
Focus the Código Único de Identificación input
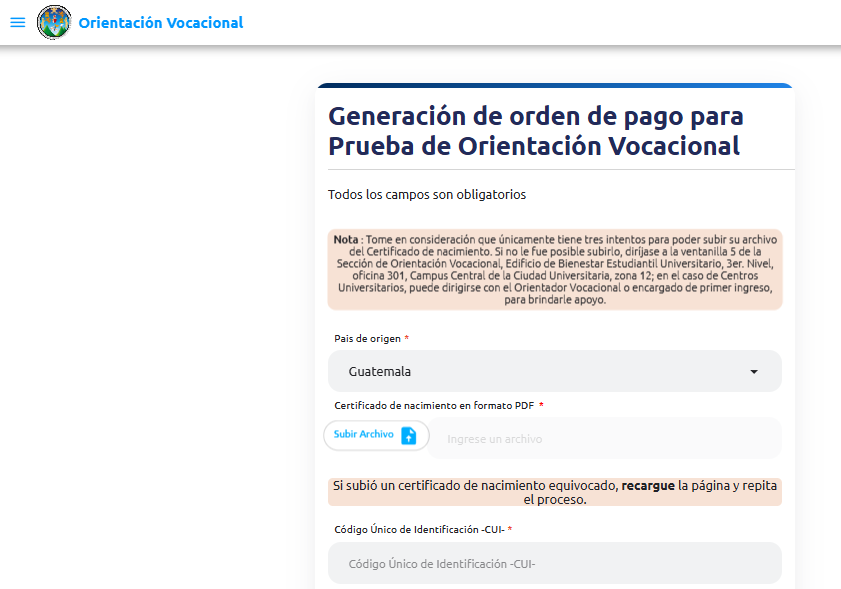pyautogui.click(x=554, y=563)
